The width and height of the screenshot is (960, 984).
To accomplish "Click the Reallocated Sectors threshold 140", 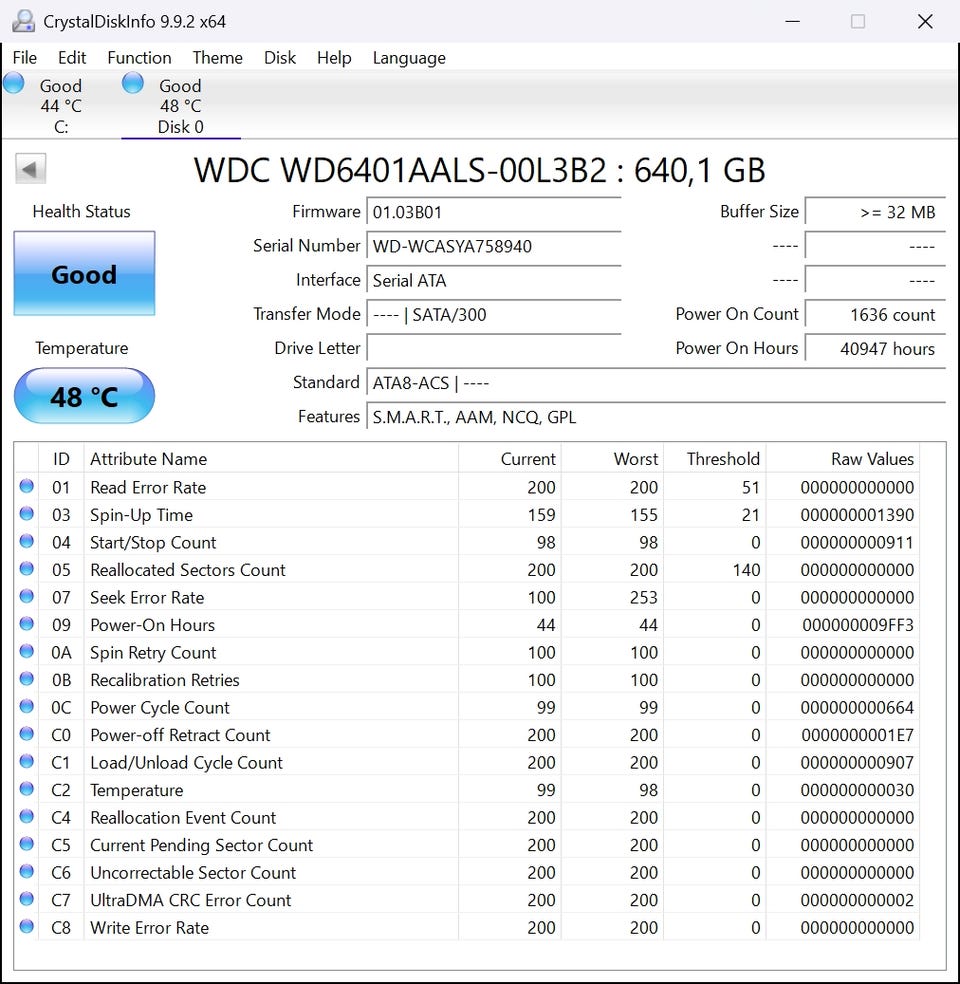I will click(x=746, y=570).
